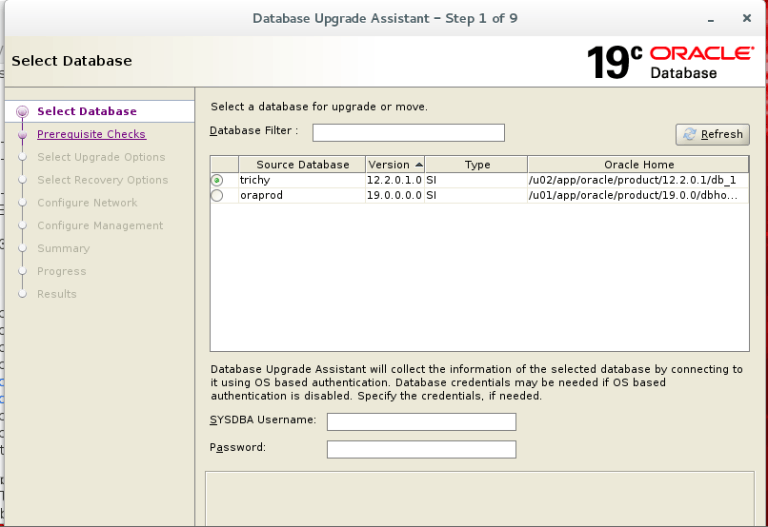Click the Password input field
768x527 pixels.
[421, 449]
